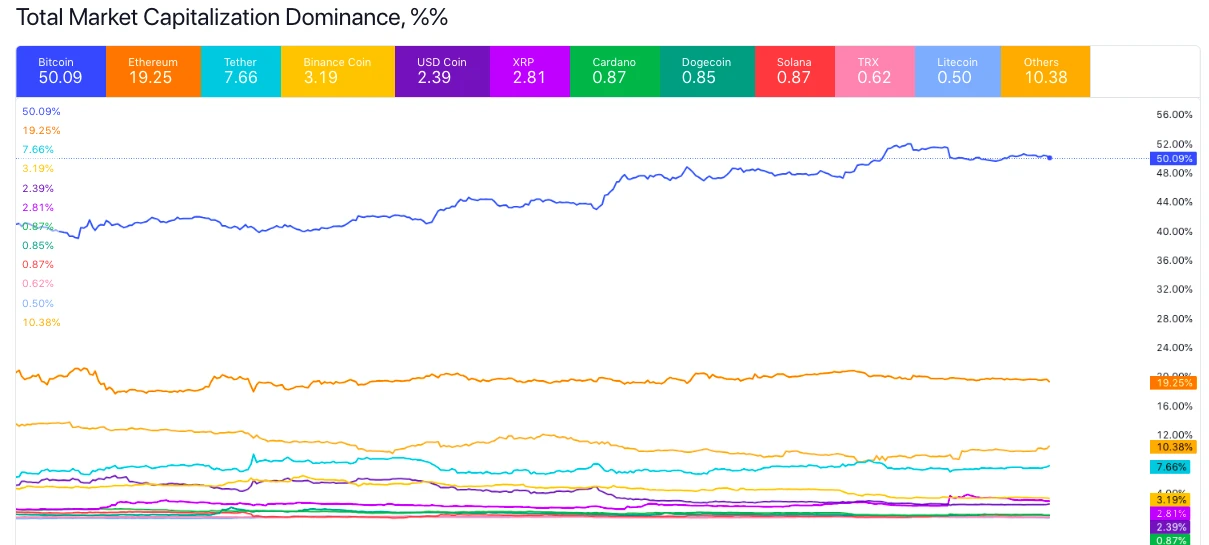Hide the Tether series via legend
This screenshot has height=545, width=1209.
pos(240,70)
